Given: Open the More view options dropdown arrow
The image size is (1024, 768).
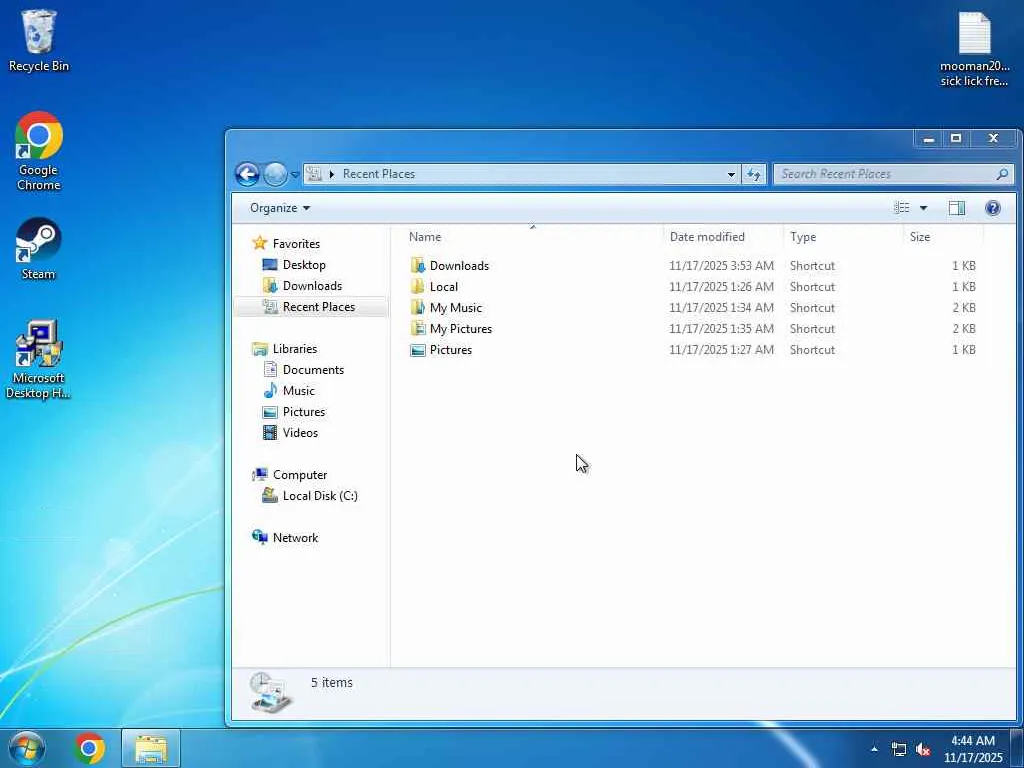Looking at the screenshot, I should [923, 208].
